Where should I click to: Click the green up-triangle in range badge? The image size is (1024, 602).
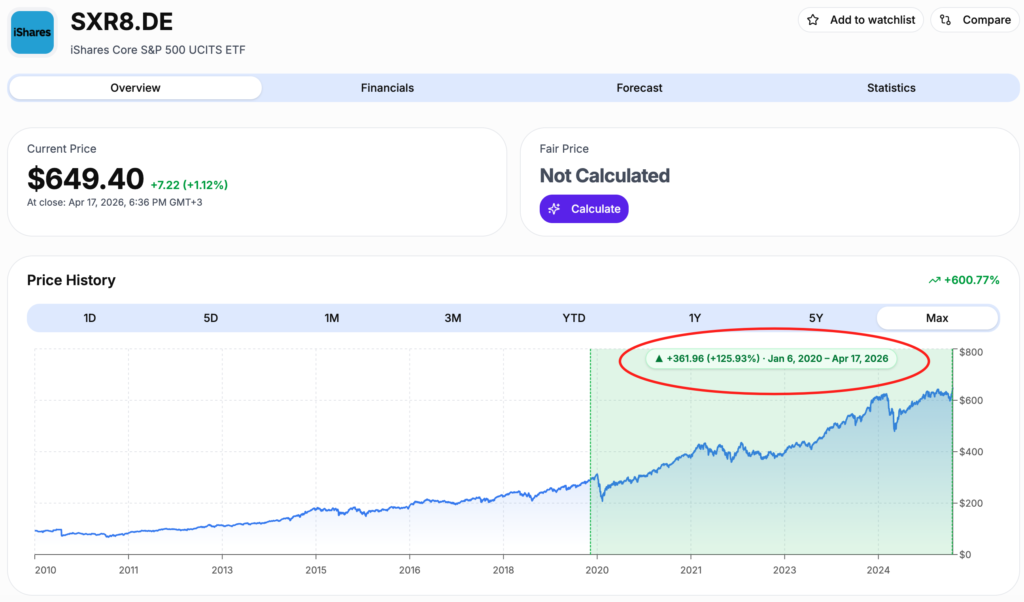pos(658,358)
